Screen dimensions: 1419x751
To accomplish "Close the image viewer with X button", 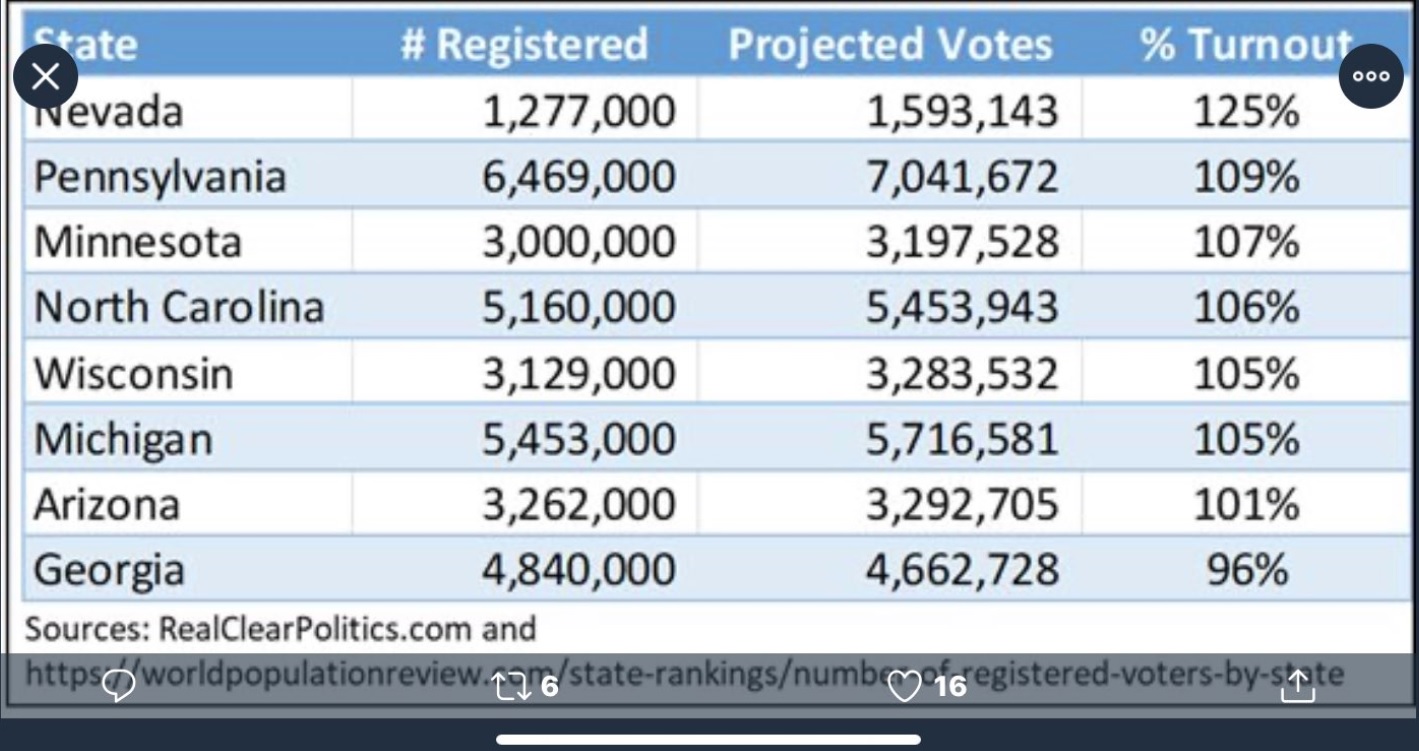I will pyautogui.click(x=46, y=77).
